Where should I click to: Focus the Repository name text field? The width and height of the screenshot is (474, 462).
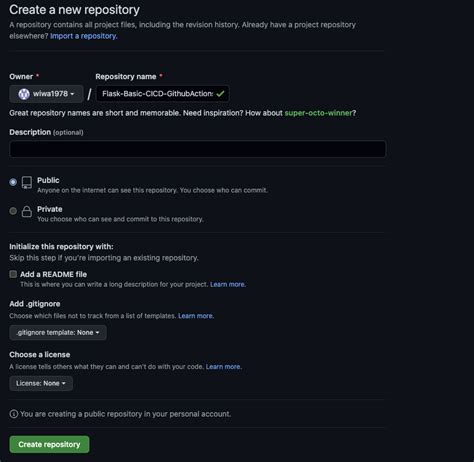[163, 94]
